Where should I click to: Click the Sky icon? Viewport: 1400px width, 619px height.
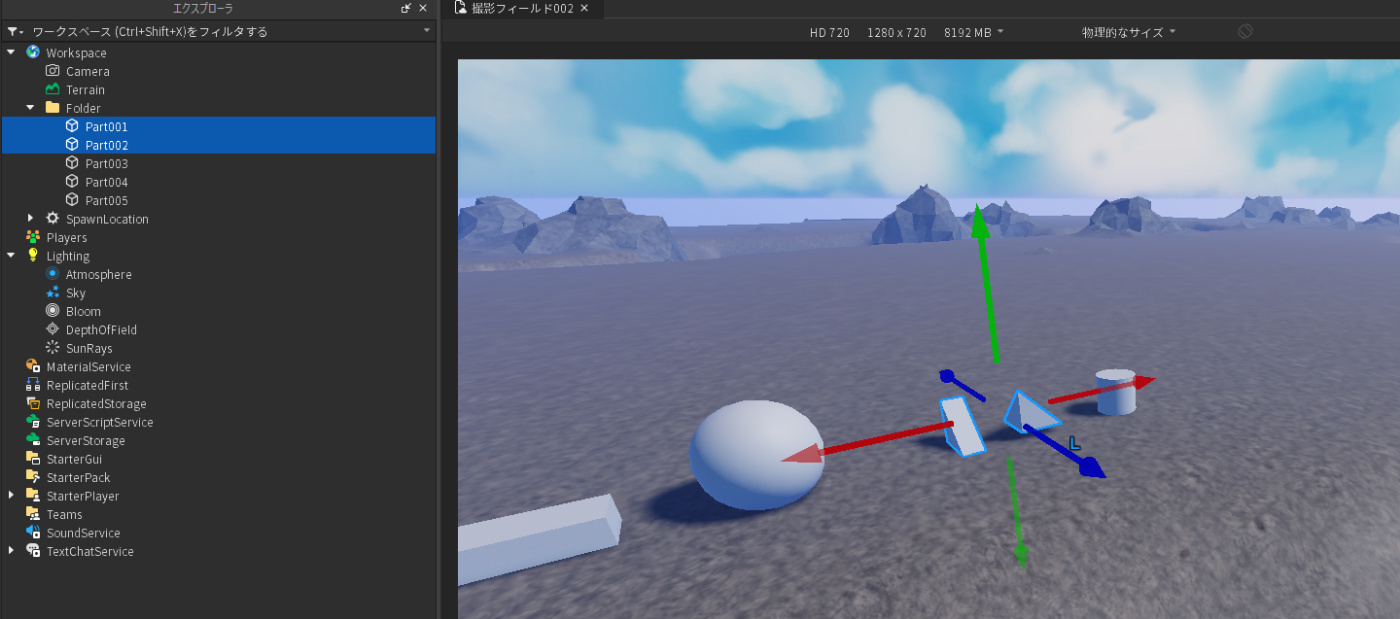[53, 292]
